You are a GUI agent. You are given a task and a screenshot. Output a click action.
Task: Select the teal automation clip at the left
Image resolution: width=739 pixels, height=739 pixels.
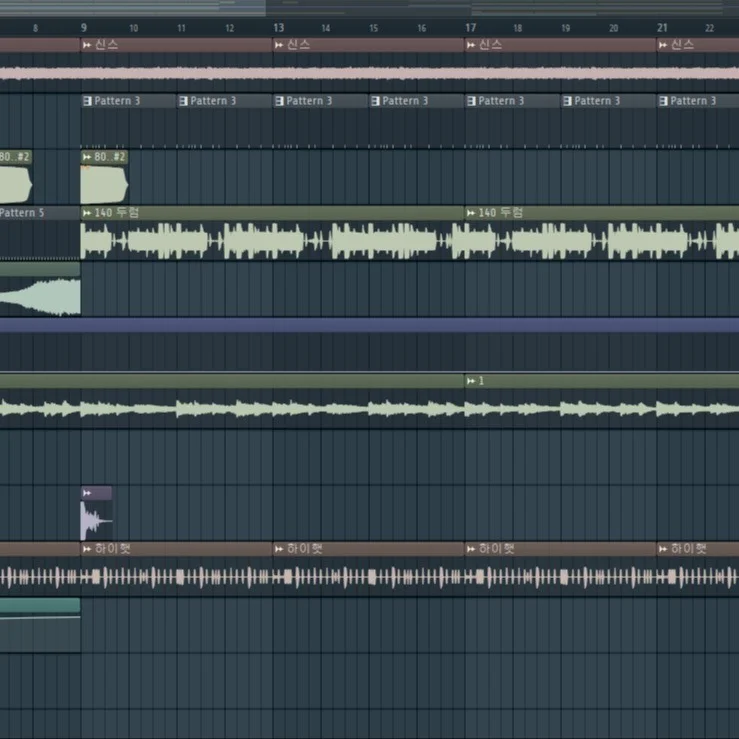tap(40, 625)
